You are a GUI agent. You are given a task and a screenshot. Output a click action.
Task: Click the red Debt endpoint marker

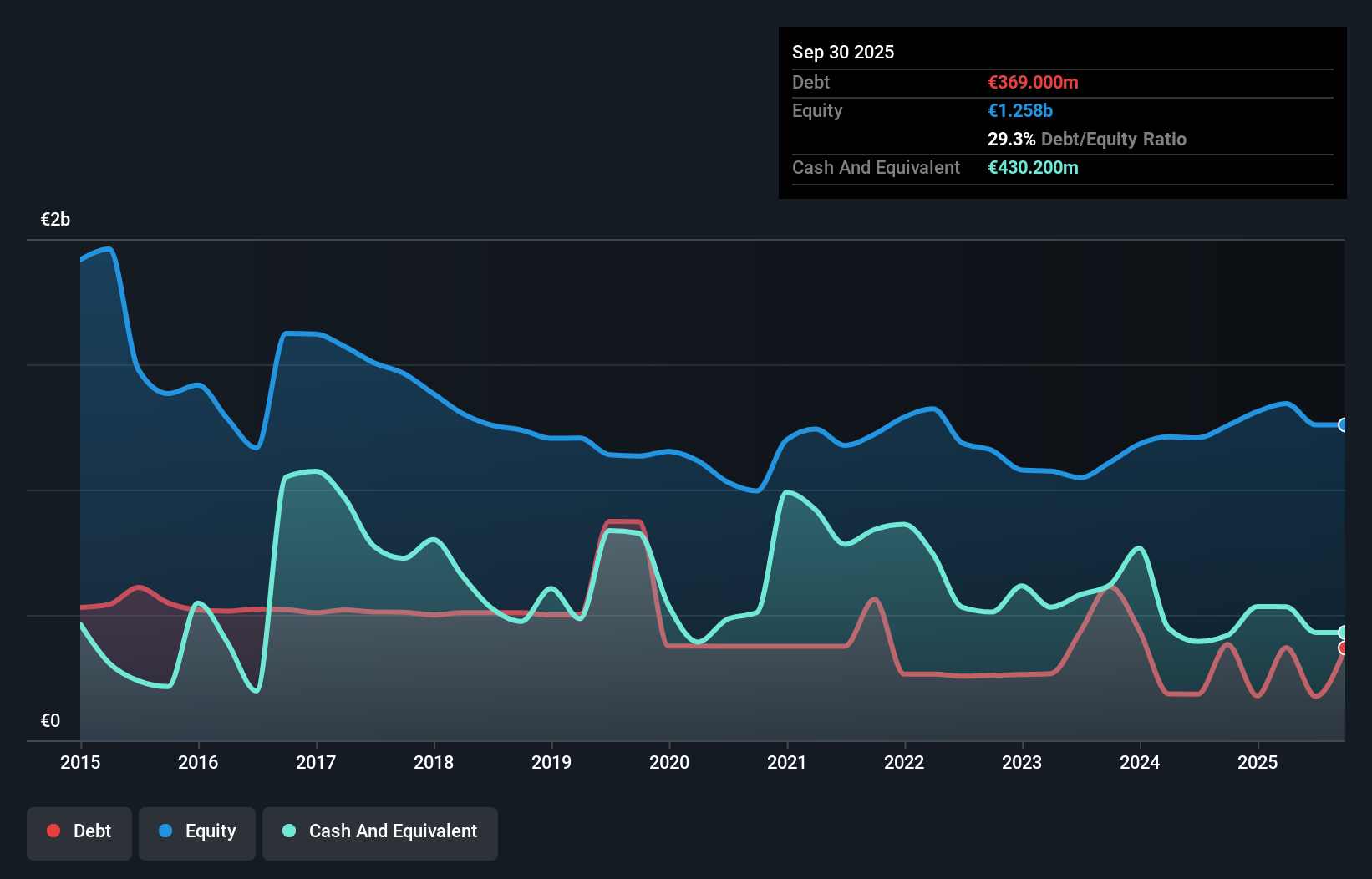(x=1344, y=648)
